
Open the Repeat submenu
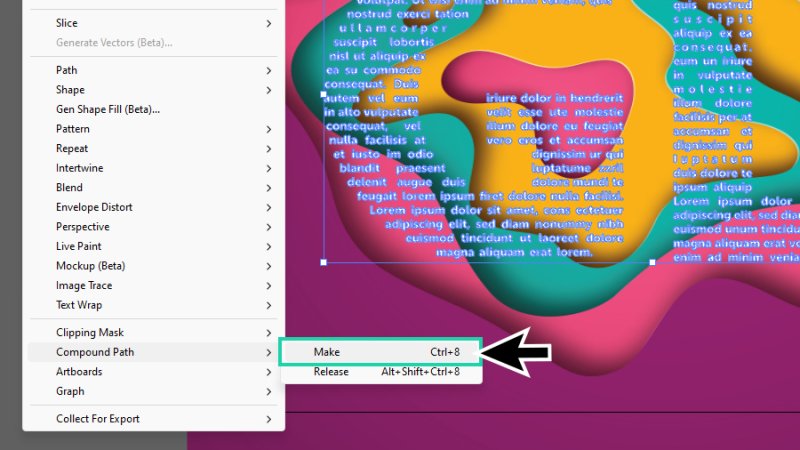click(x=154, y=148)
